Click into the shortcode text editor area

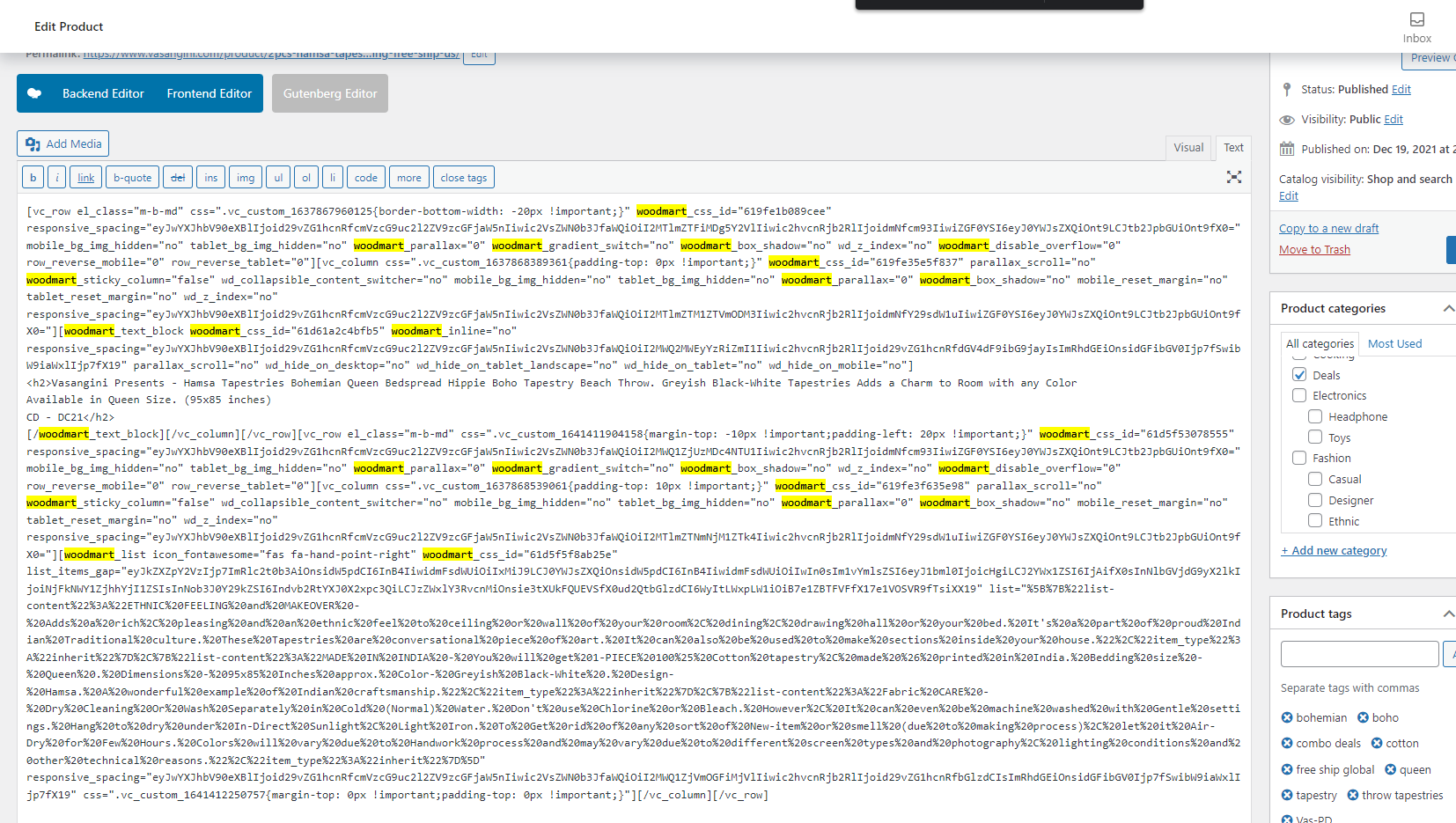pyautogui.click(x=634, y=508)
